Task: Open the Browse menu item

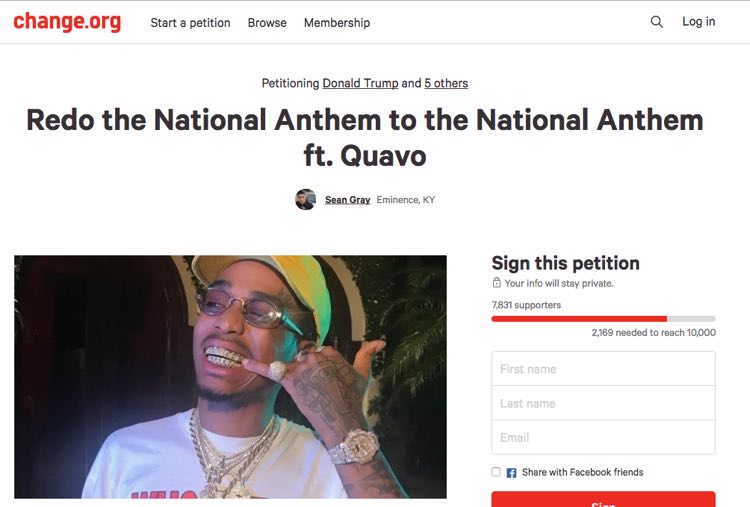Action: 267,22
